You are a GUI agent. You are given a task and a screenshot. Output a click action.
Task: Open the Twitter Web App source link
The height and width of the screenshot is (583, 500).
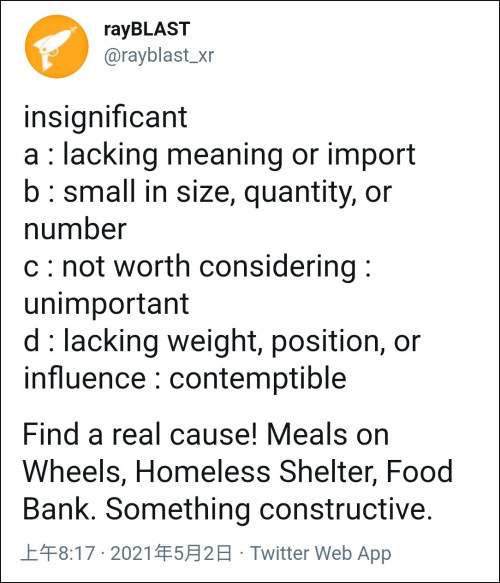click(320, 553)
